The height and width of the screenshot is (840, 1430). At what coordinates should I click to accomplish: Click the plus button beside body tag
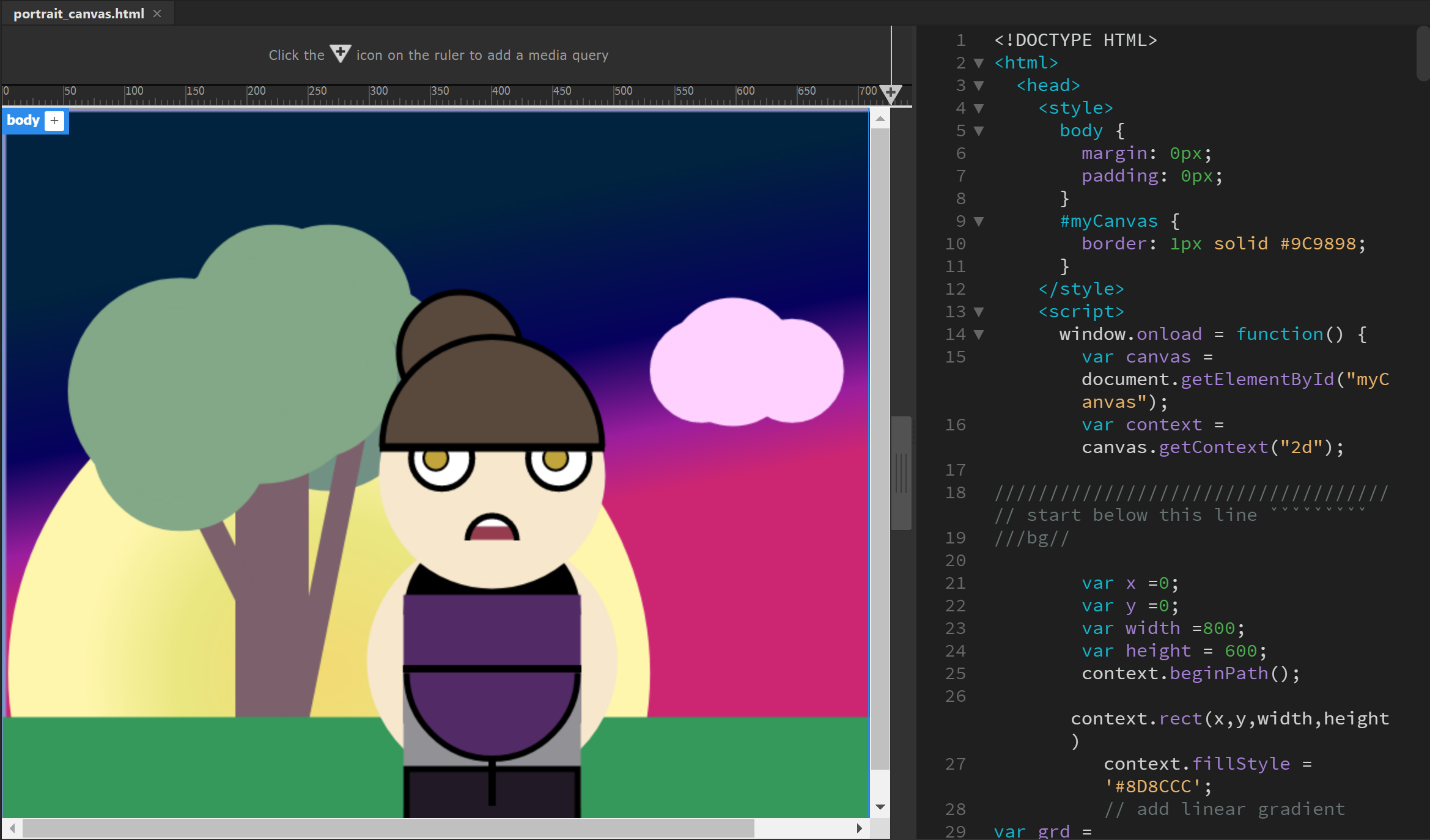(x=54, y=120)
